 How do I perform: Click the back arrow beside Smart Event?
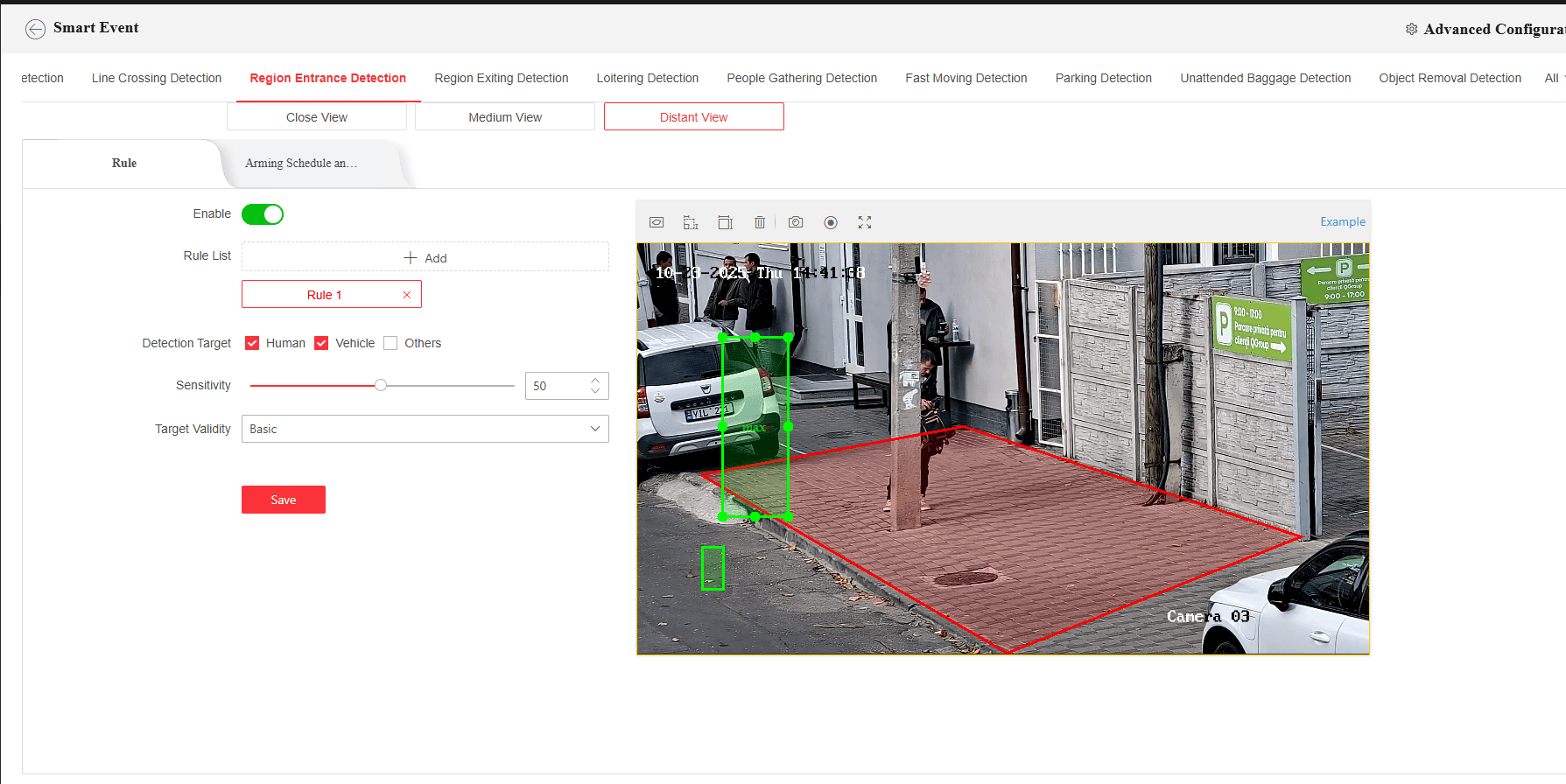[35, 29]
